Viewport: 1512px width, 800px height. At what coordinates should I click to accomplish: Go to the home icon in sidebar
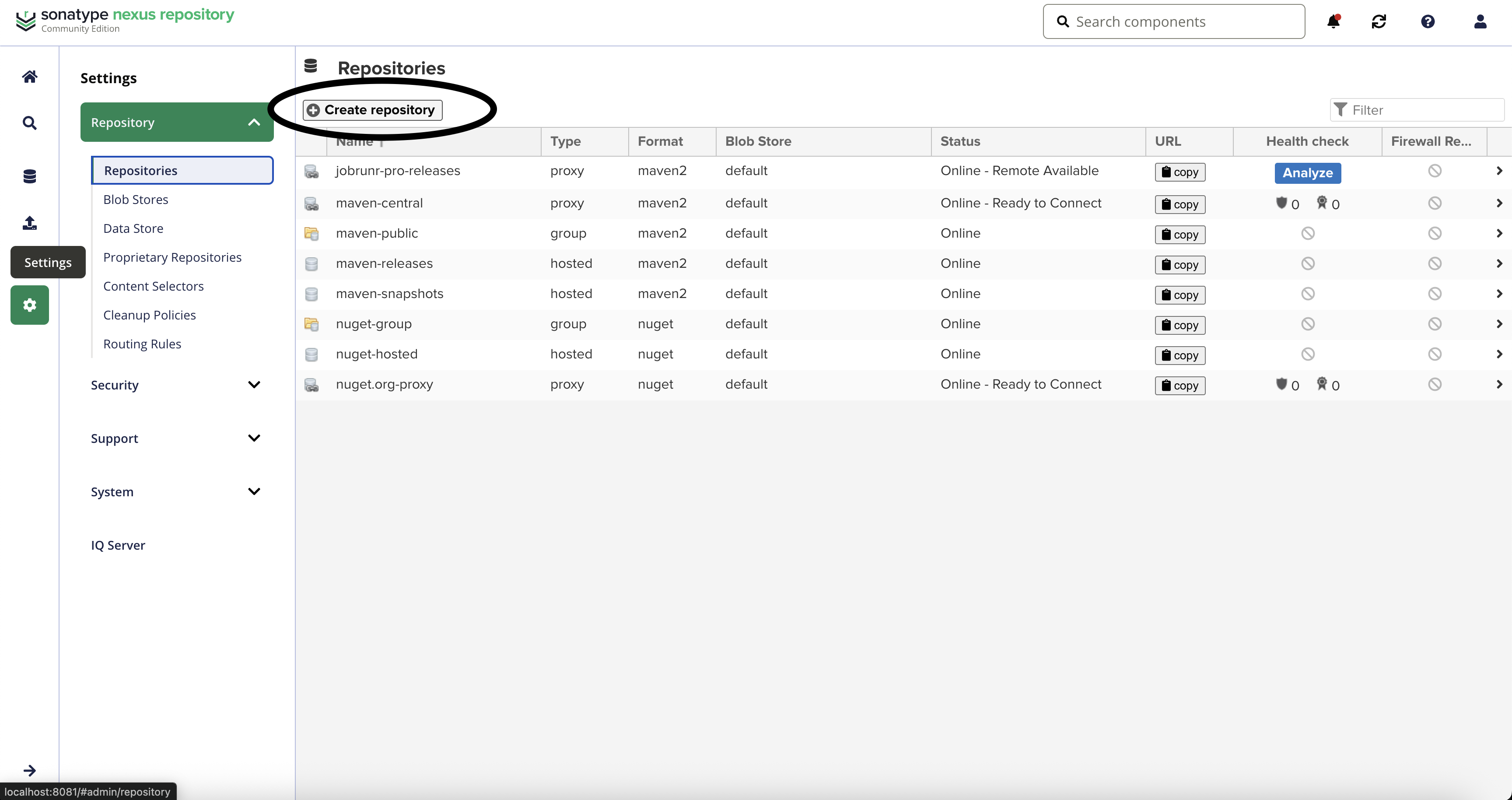coord(29,77)
